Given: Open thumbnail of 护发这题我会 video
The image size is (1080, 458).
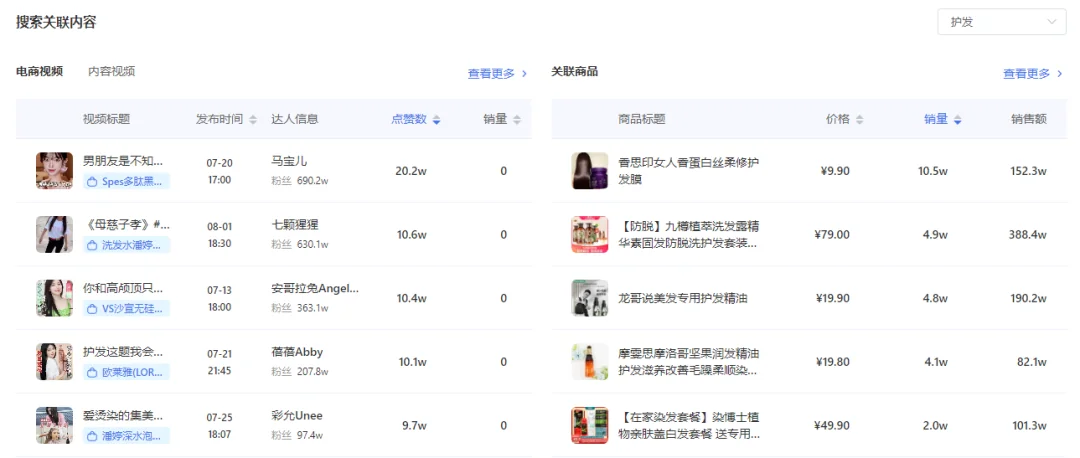Looking at the screenshot, I should (54, 362).
